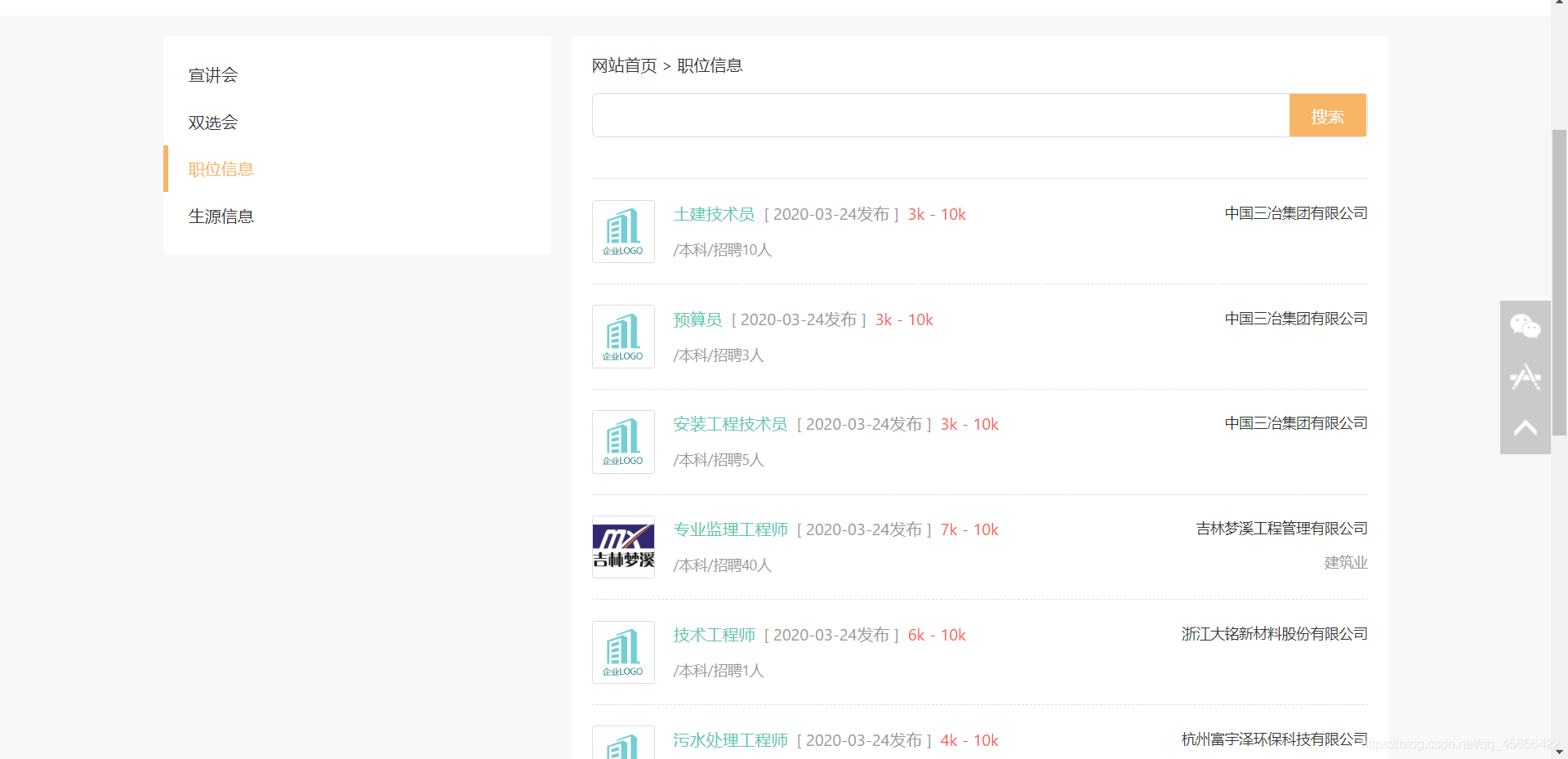Click company logo for 技术工程师 listing
The image size is (1568, 759).
623,652
